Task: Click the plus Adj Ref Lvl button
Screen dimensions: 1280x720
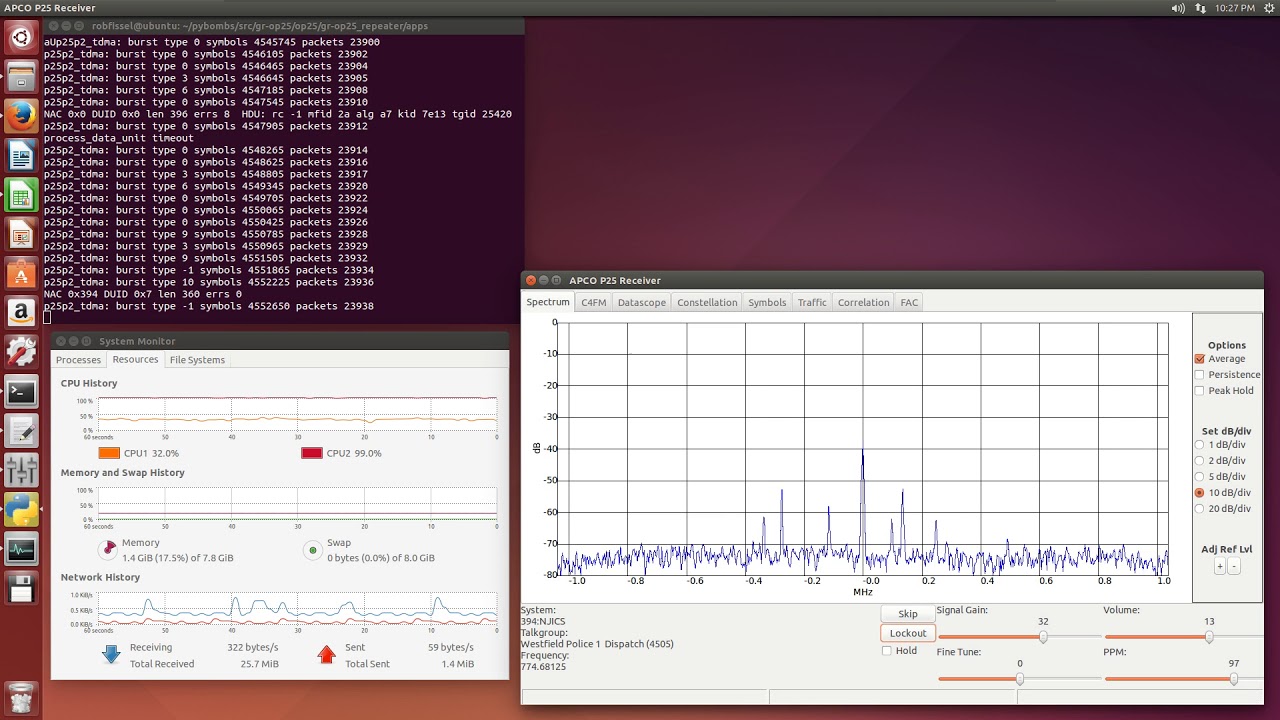Action: click(1219, 567)
